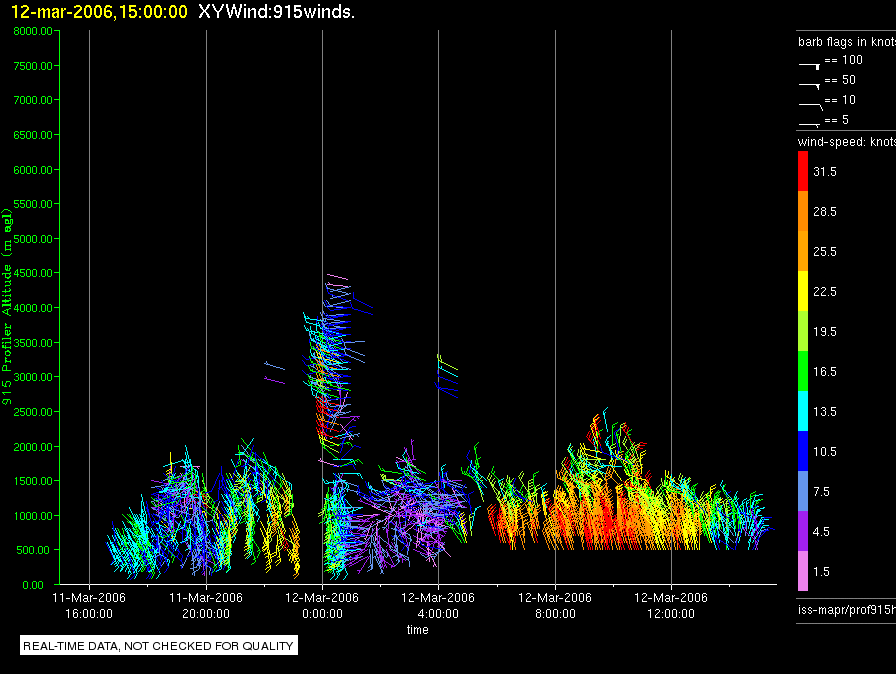This screenshot has width=896, height=674.
Task: Click the cyan 13.5 knots color band
Action: 803,411
